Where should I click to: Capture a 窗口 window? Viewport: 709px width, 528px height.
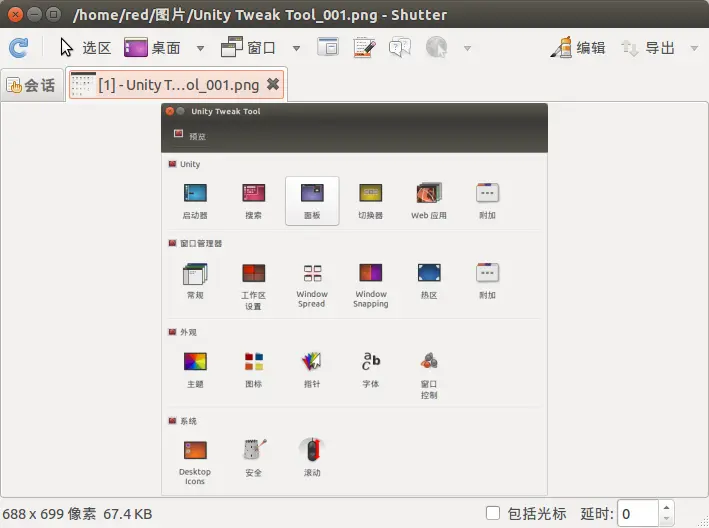(x=248, y=48)
